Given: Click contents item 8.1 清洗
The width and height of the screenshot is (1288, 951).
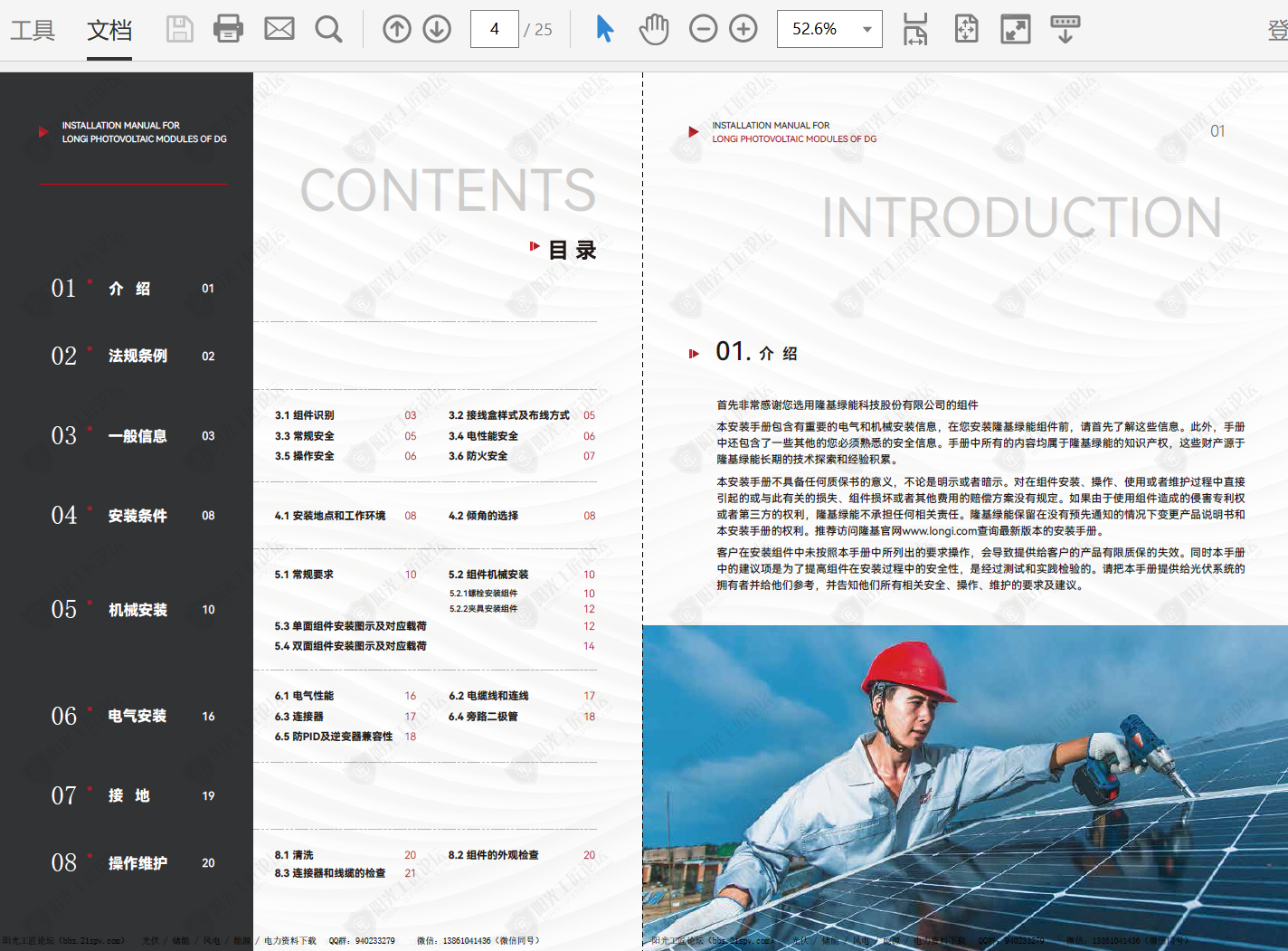Looking at the screenshot, I should coord(294,855).
